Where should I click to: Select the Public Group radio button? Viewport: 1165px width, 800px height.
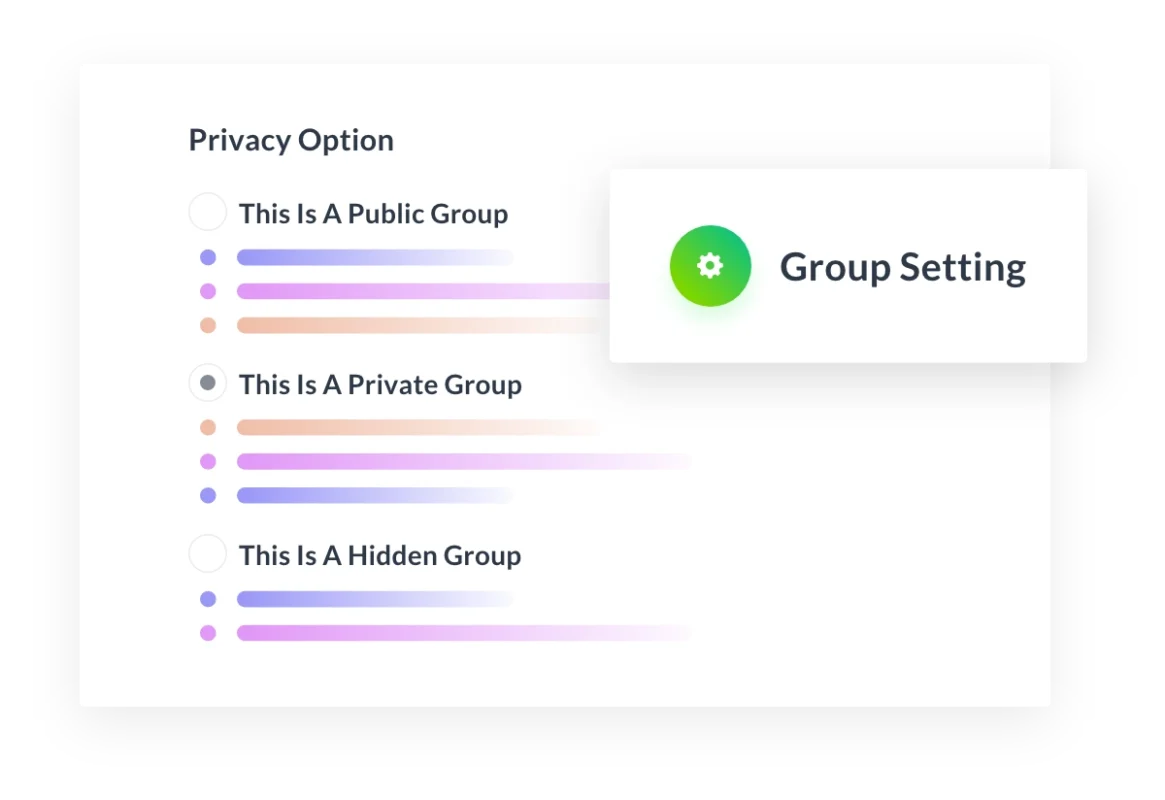click(208, 212)
